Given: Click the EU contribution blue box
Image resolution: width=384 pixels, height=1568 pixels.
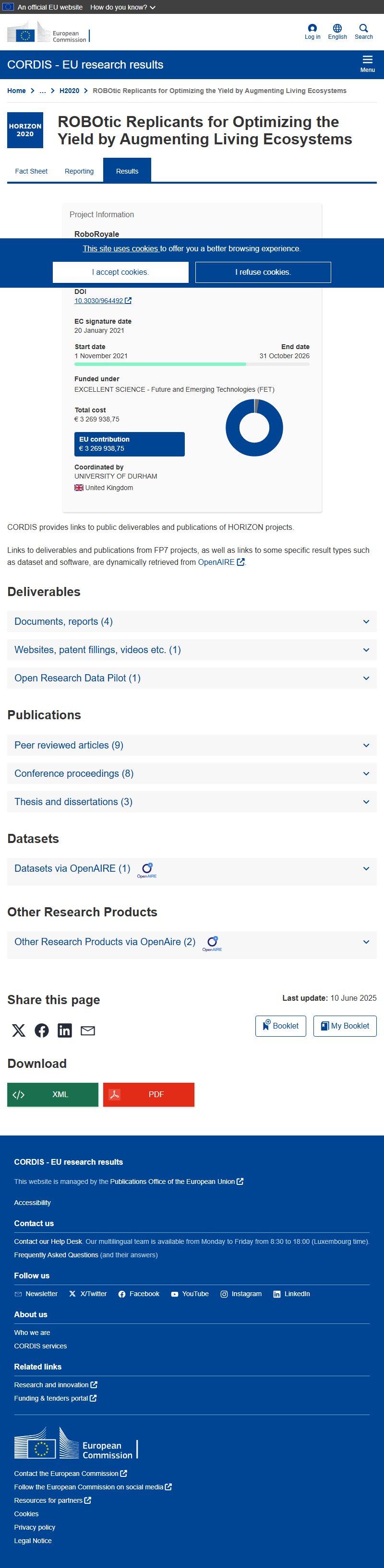Looking at the screenshot, I should point(129,445).
